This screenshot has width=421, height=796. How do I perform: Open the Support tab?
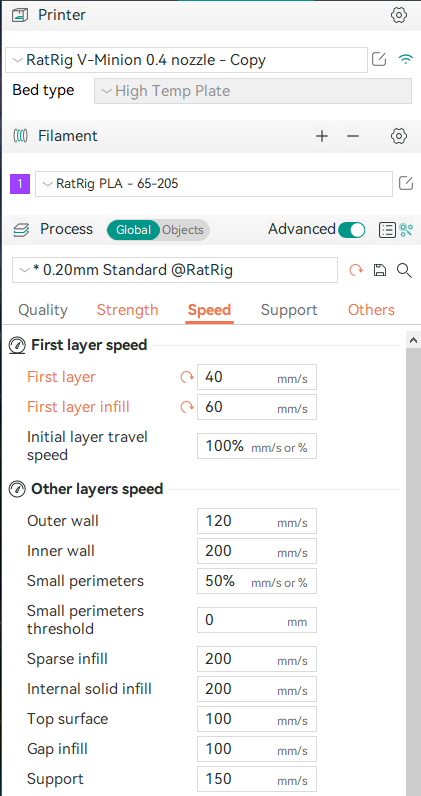(289, 310)
